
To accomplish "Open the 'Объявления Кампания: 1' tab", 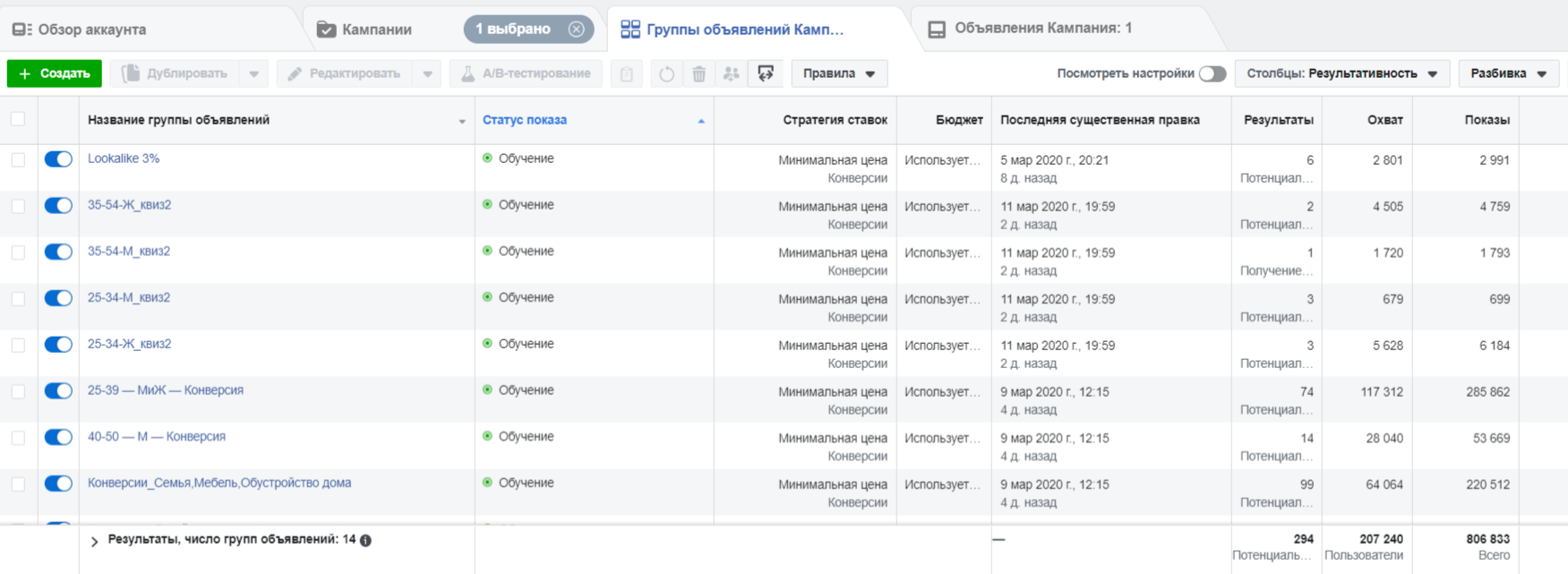I will [x=1042, y=29].
